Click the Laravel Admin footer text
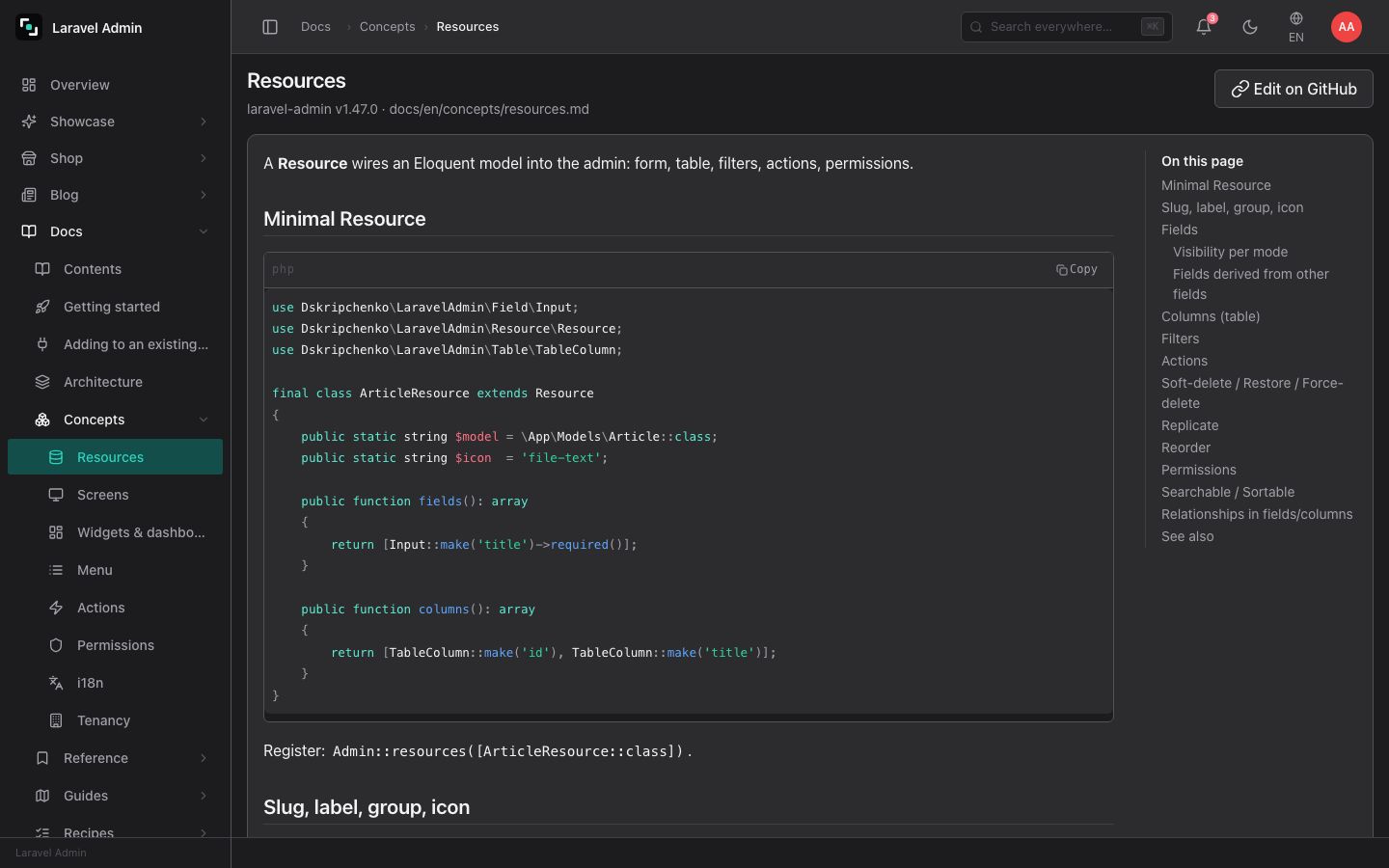 coord(51,853)
